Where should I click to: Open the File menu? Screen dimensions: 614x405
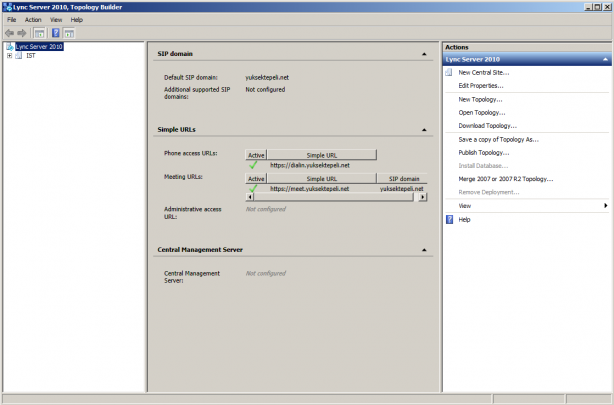(12, 20)
